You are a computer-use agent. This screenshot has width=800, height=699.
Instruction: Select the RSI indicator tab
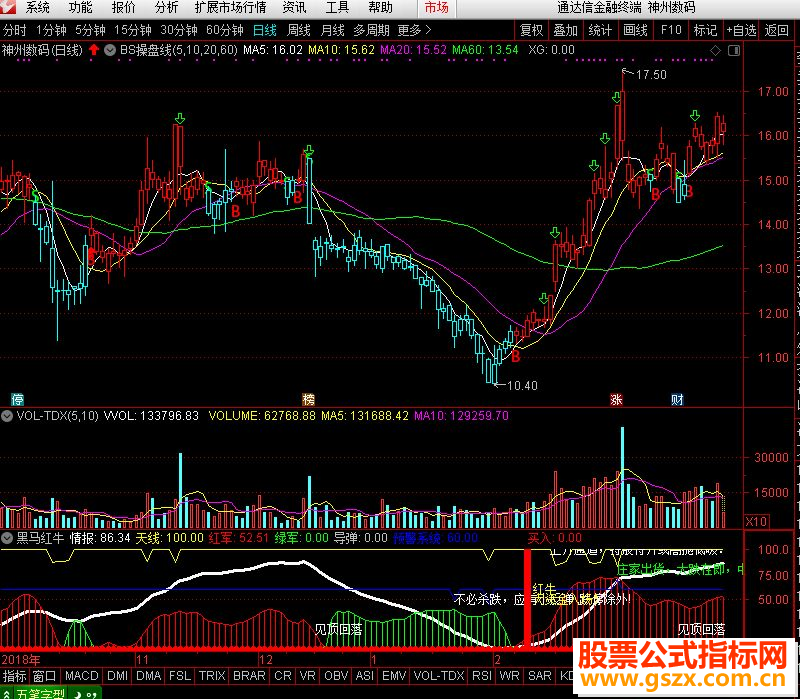coord(482,676)
